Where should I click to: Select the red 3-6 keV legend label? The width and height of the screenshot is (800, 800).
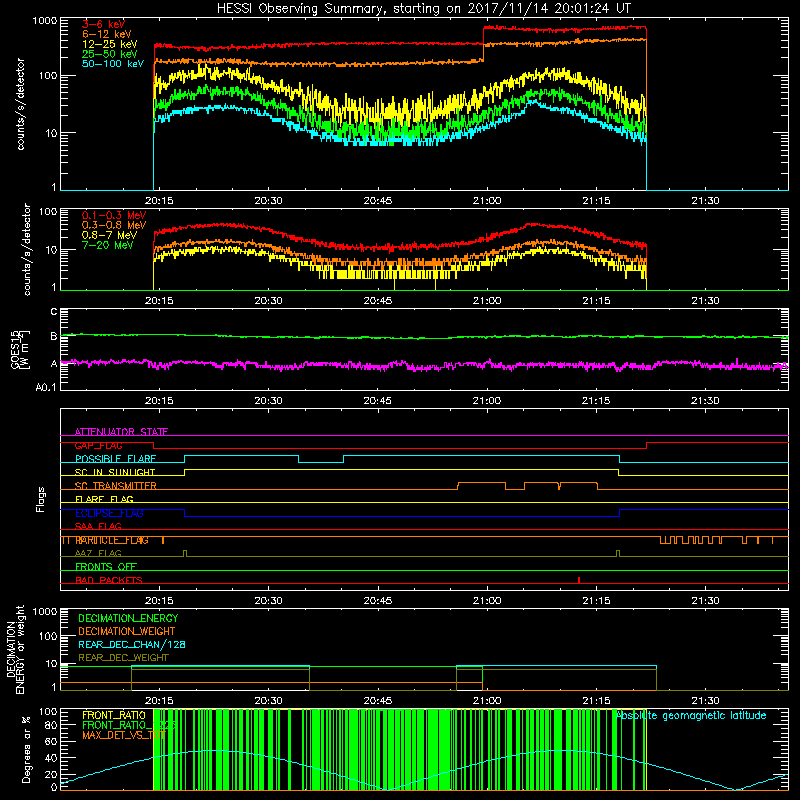pyautogui.click(x=104, y=24)
